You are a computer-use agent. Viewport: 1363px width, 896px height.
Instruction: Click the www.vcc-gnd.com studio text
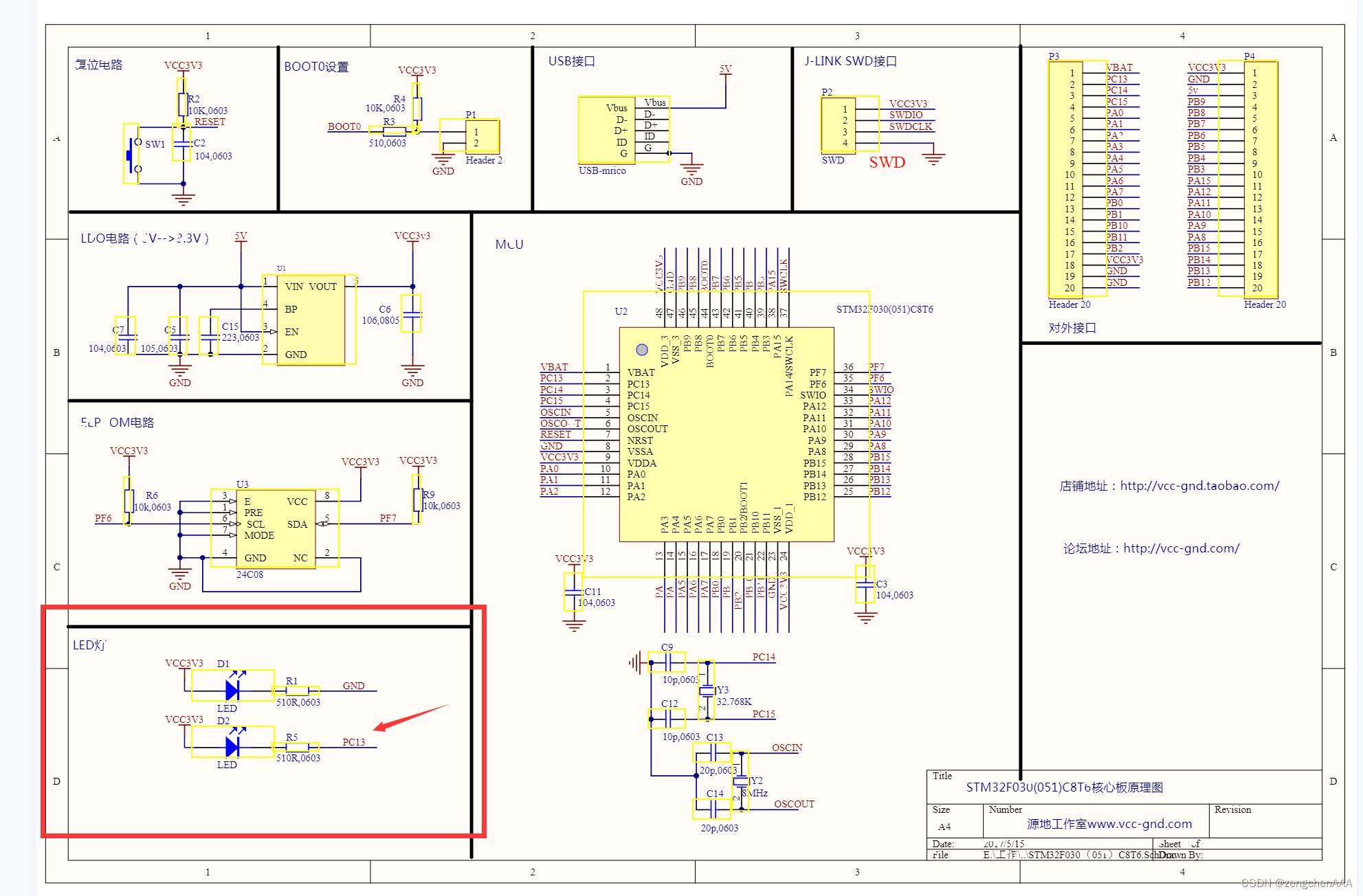[x=1140, y=824]
